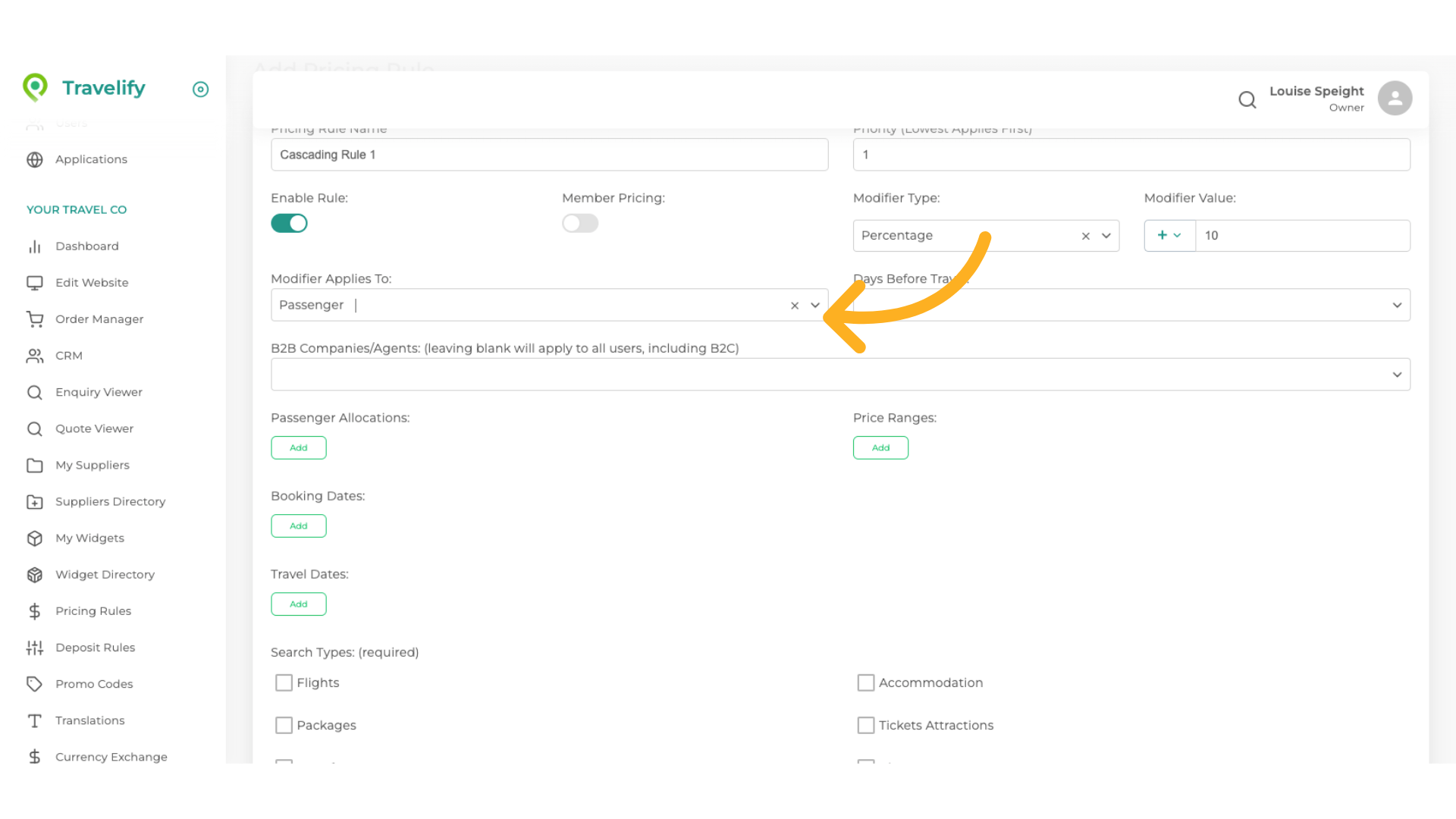This screenshot has height=819, width=1456.
Task: Click the sidebar collapse target icon
Action: pos(200,89)
